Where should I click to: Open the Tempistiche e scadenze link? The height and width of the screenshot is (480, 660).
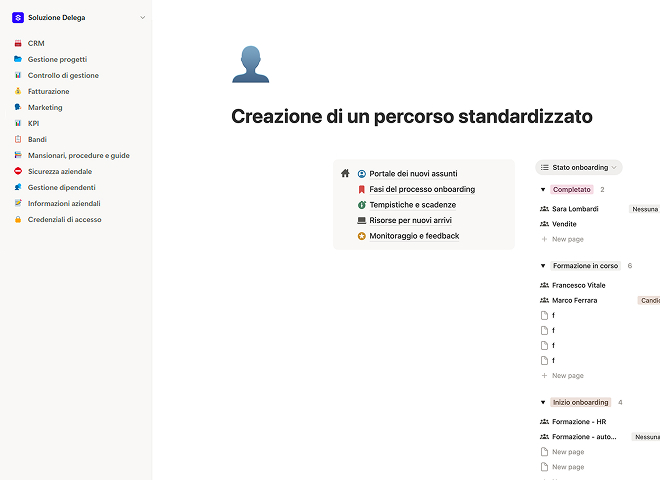(x=412, y=205)
